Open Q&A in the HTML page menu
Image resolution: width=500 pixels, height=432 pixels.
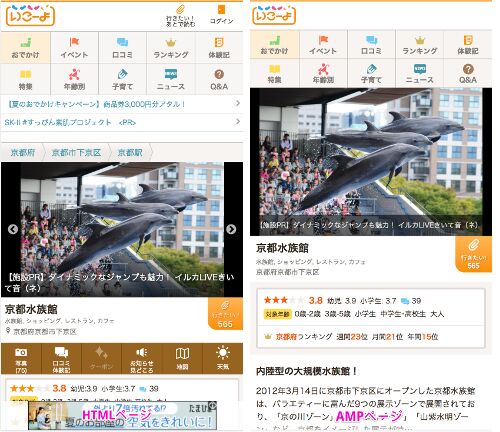[x=219, y=80]
